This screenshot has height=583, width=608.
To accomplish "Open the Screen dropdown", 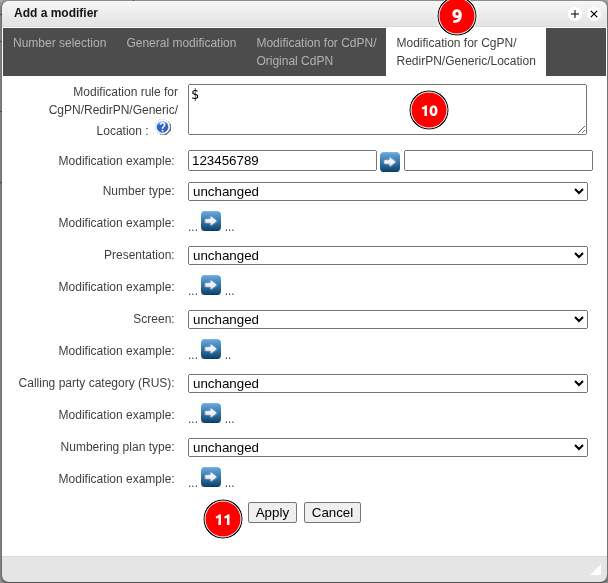I will (387, 319).
